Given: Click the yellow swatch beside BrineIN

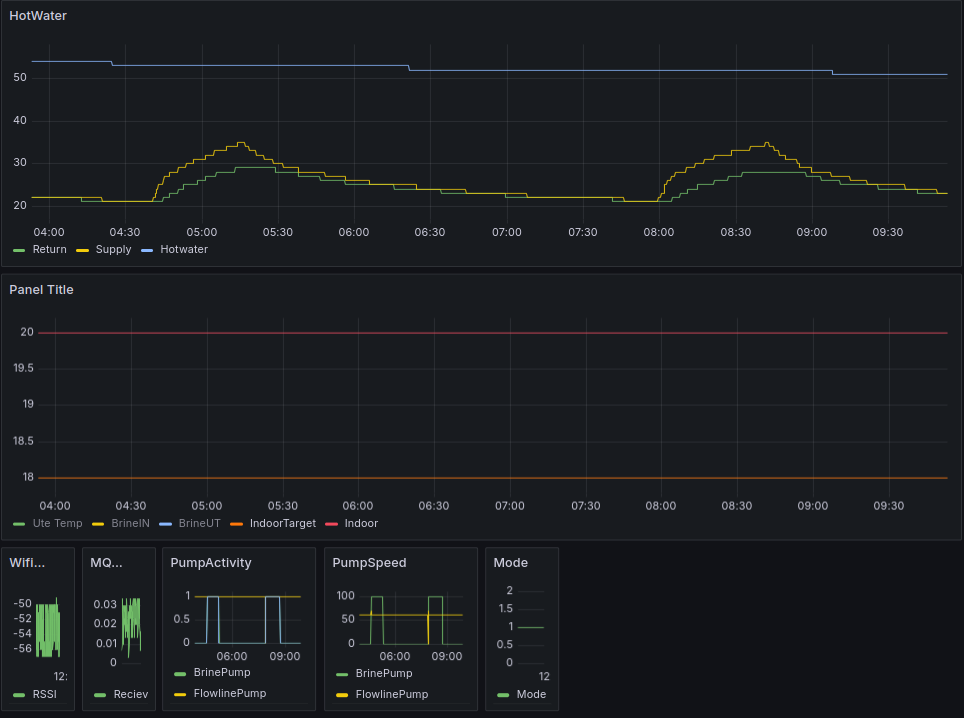Looking at the screenshot, I should 98,524.
